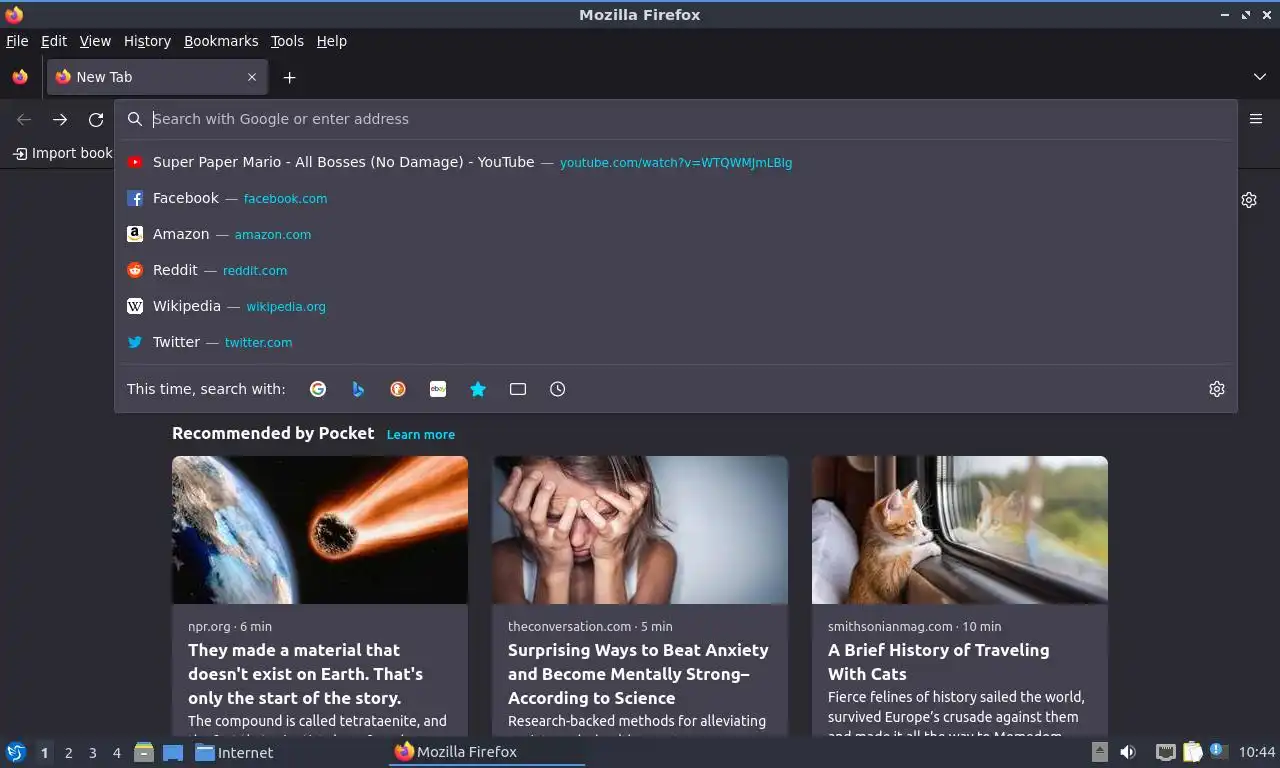Open the kitten on train thumbnail
The image size is (1280, 768).
point(960,530)
